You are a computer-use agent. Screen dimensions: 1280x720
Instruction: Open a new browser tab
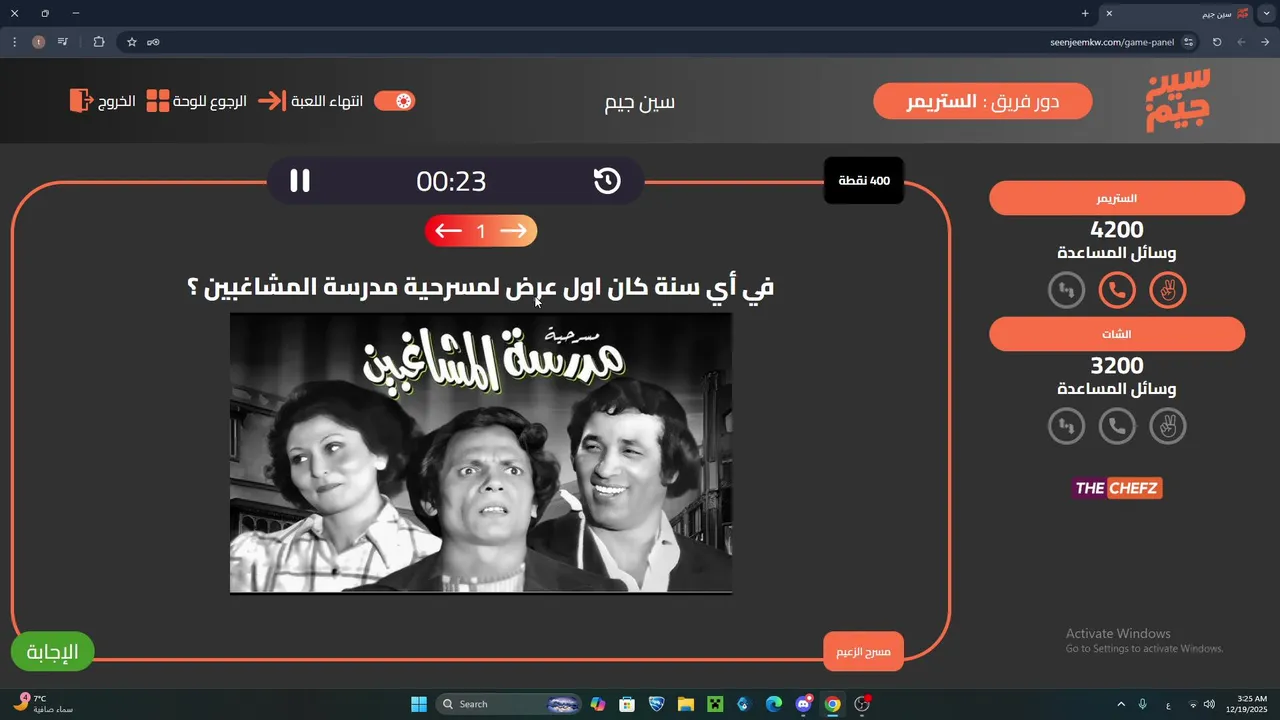1085,13
